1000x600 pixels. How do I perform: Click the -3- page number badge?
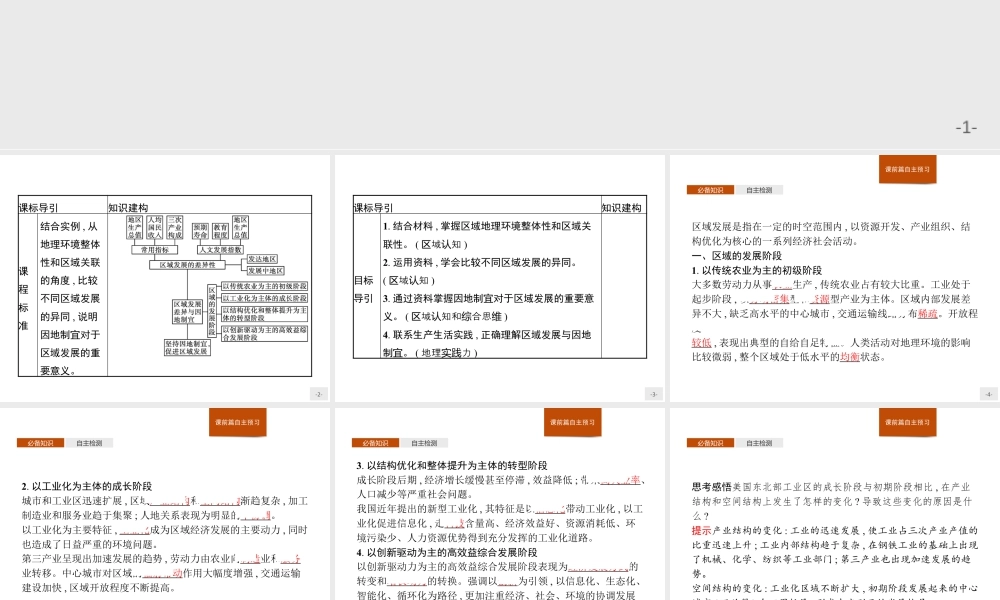[x=654, y=394]
